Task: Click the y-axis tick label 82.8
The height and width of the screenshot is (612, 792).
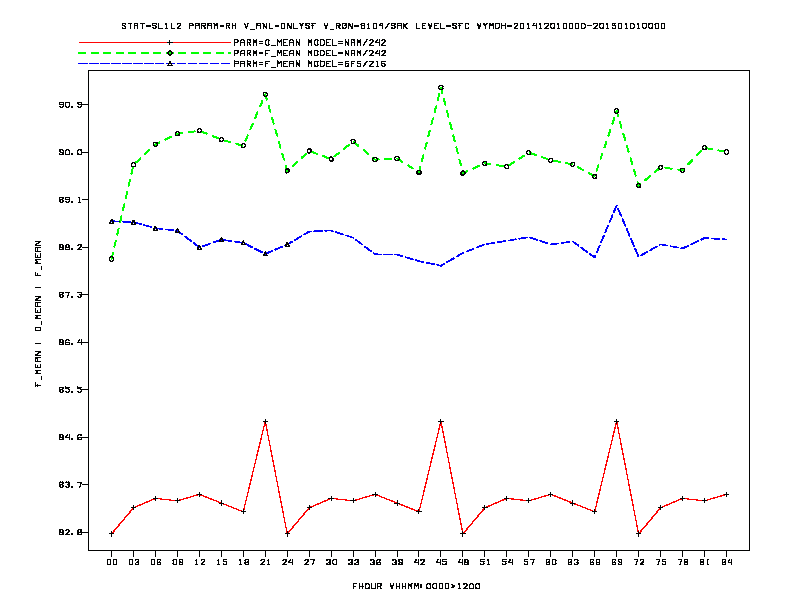Action: point(70,532)
